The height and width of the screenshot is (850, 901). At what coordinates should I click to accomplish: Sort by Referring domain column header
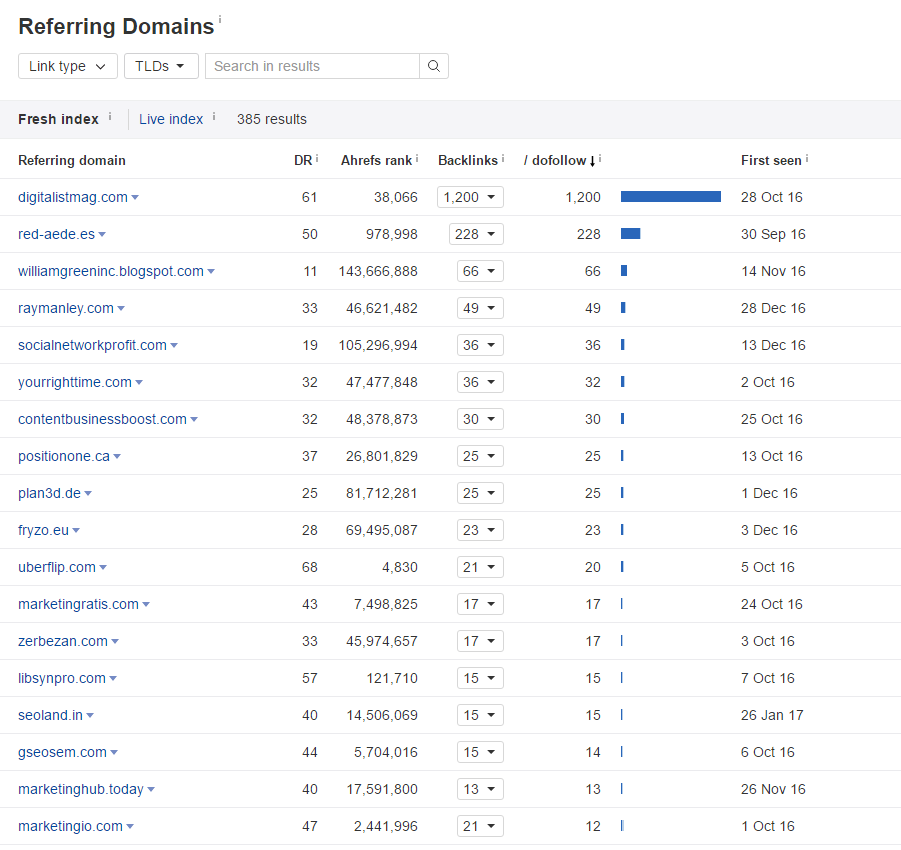tap(72, 160)
